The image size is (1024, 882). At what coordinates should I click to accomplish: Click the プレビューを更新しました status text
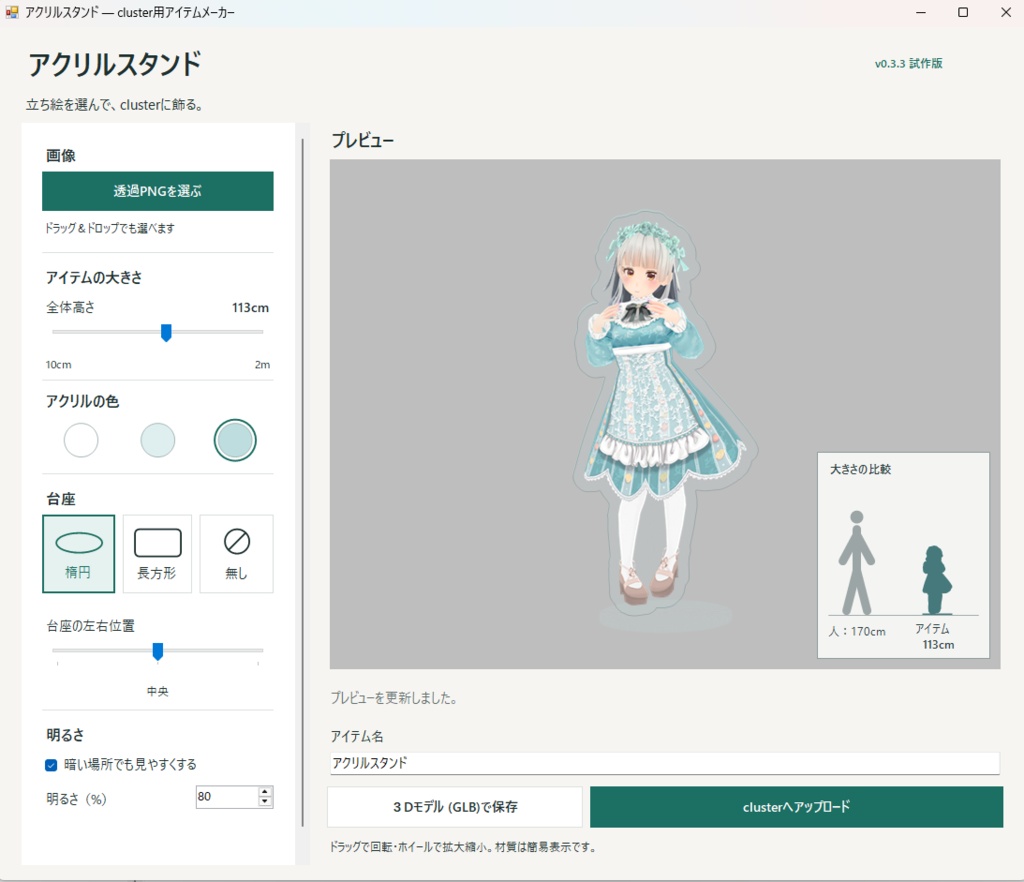point(393,698)
